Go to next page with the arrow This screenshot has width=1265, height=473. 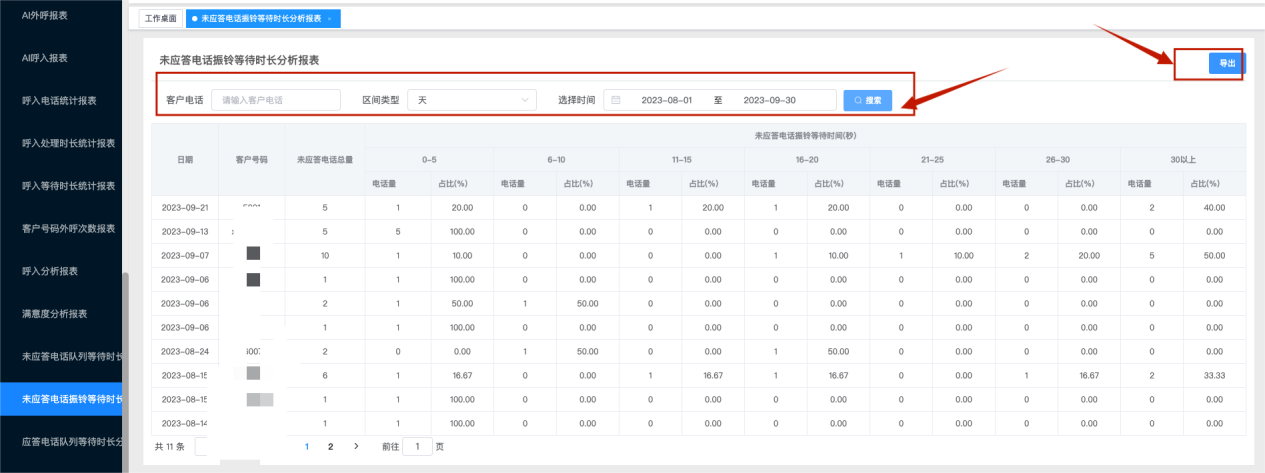point(356,446)
